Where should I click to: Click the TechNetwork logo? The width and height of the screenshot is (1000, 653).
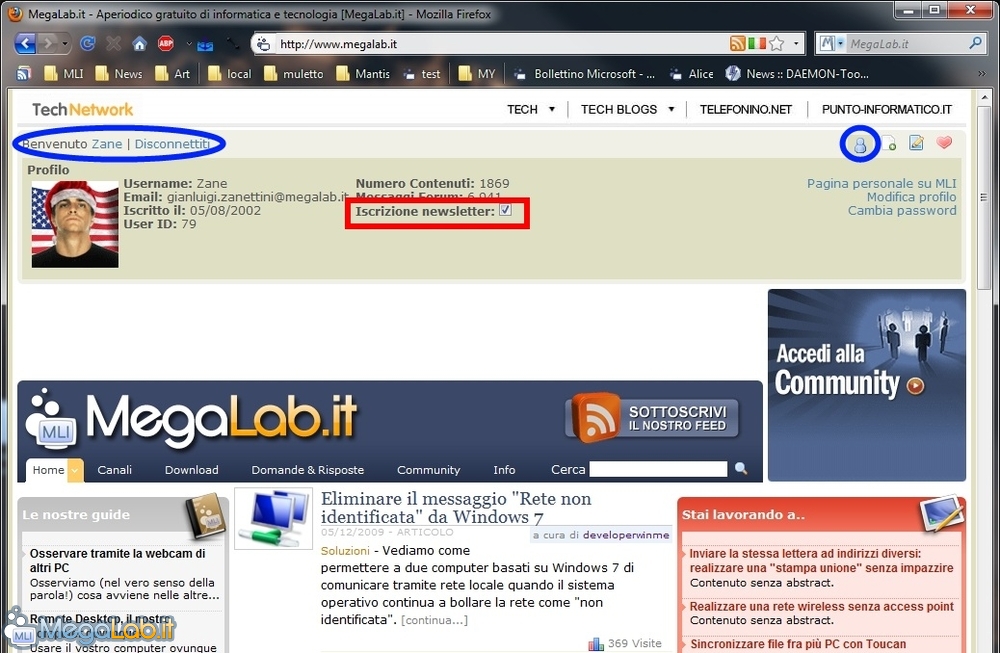(x=83, y=110)
